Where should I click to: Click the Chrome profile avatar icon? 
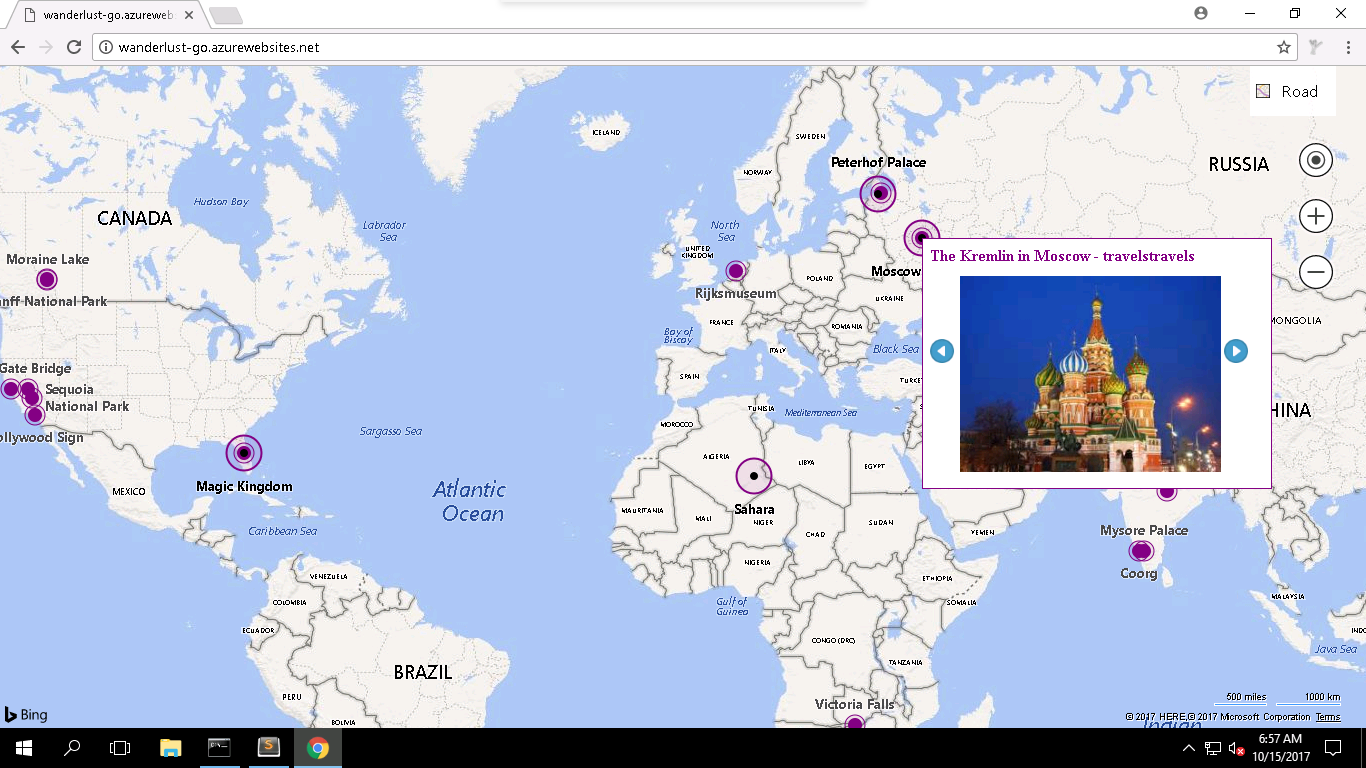coord(1201,13)
